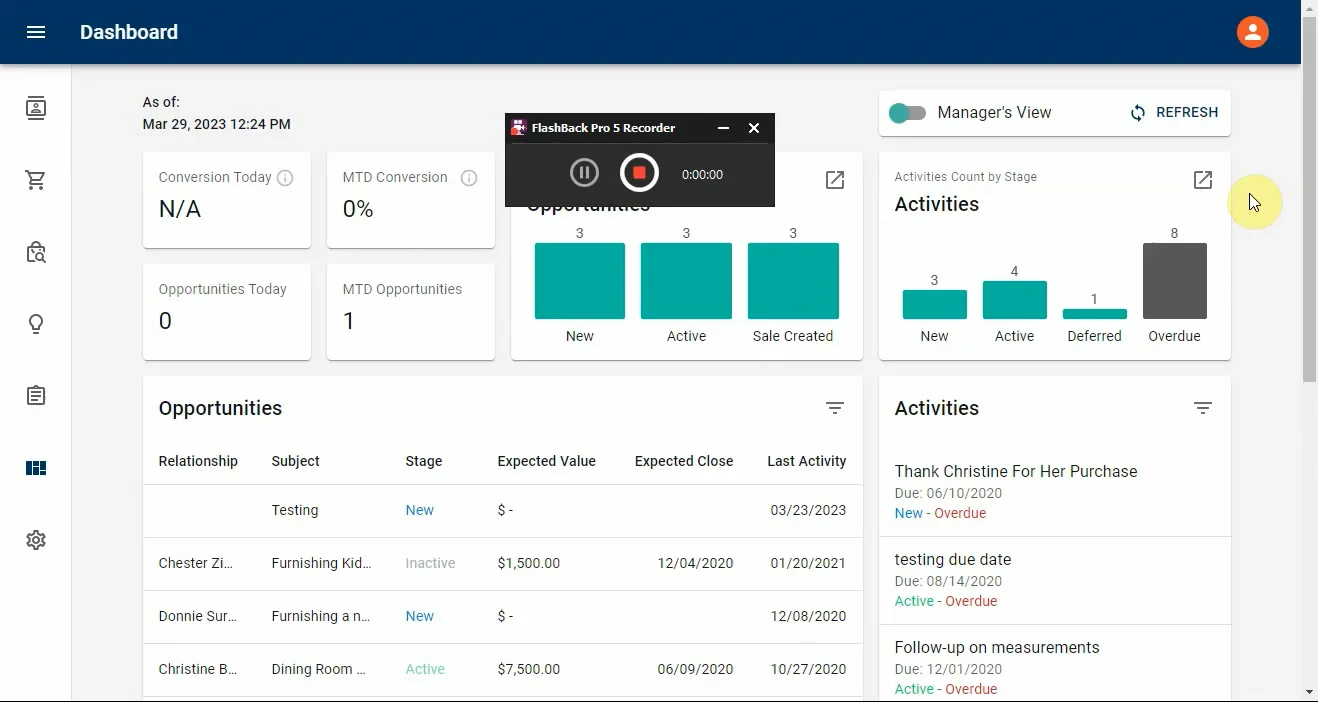Open the settings gear sidebar icon

[x=36, y=540]
